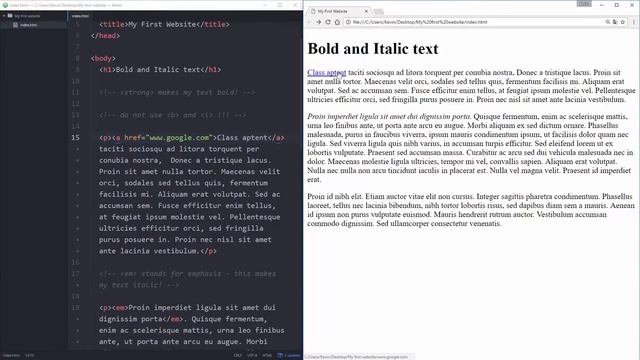This screenshot has width=640, height=360.
Task: Close the My First Website browser tab
Action: point(366,11)
